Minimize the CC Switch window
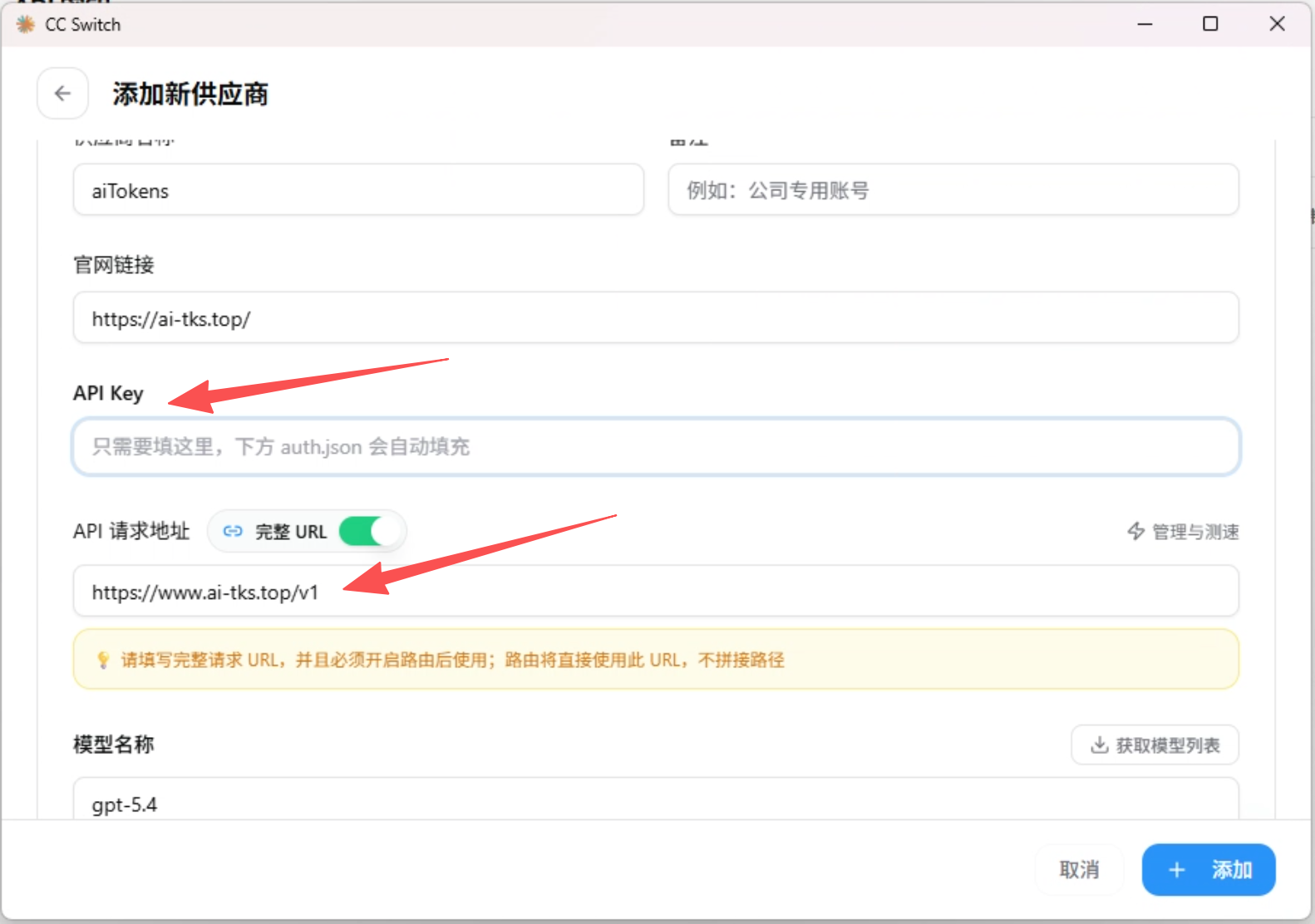Screen dimensions: 1315x924 1145,24
